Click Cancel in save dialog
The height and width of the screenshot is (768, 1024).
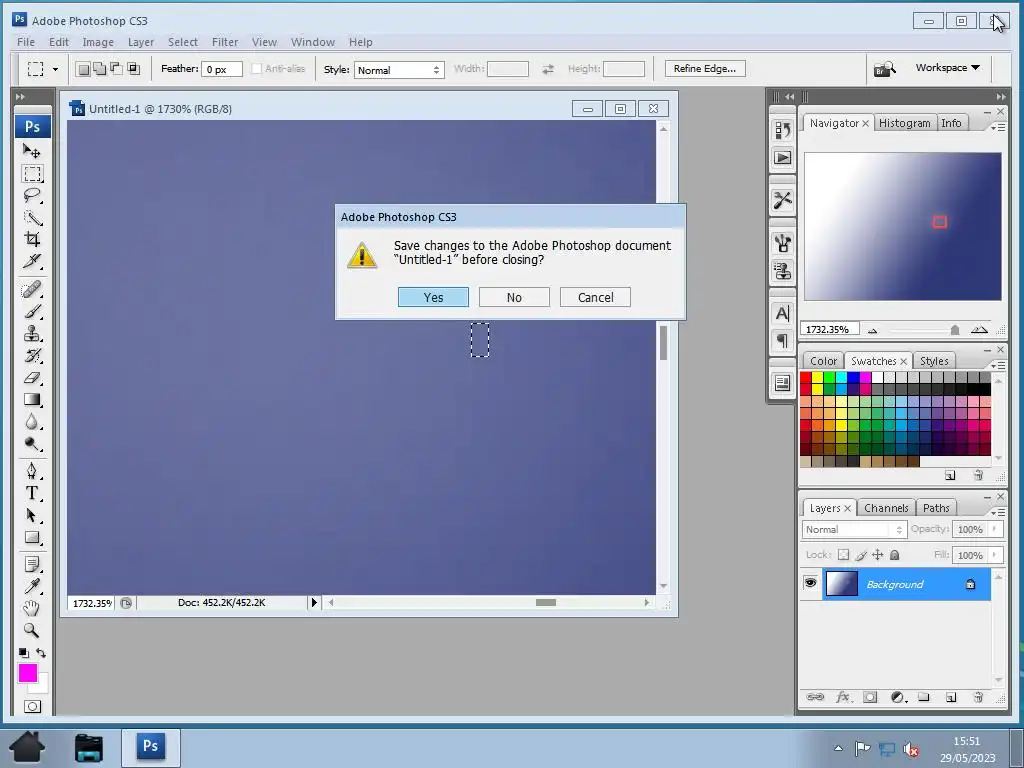tap(595, 297)
